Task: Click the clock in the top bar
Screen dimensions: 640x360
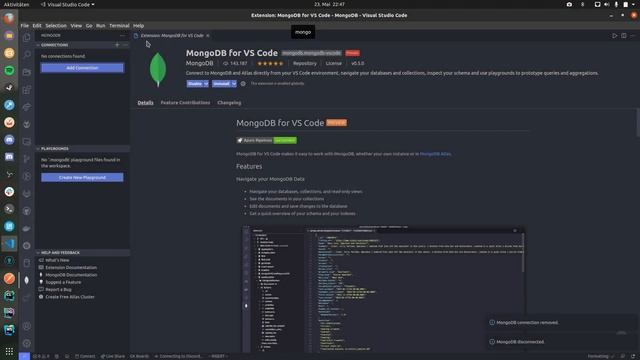Action: 329,4
